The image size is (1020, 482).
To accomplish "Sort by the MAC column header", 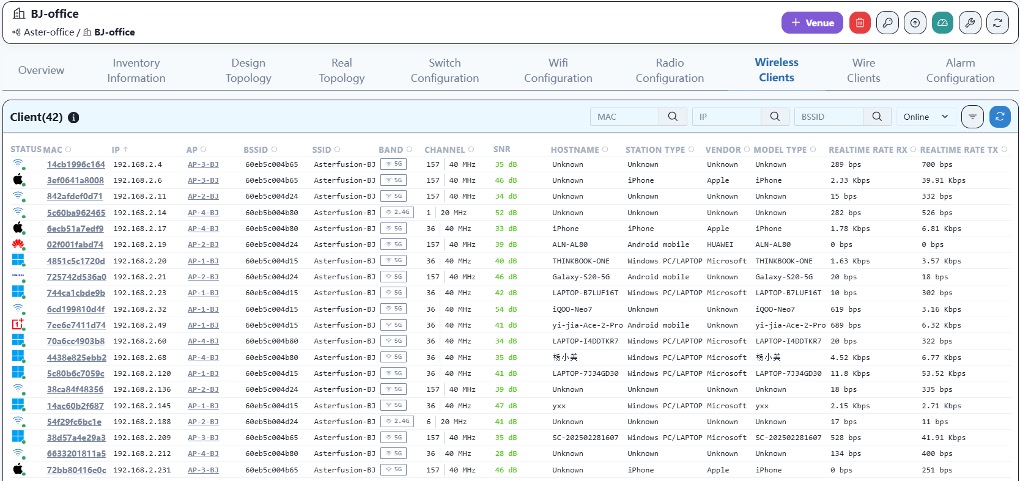I will coord(57,150).
